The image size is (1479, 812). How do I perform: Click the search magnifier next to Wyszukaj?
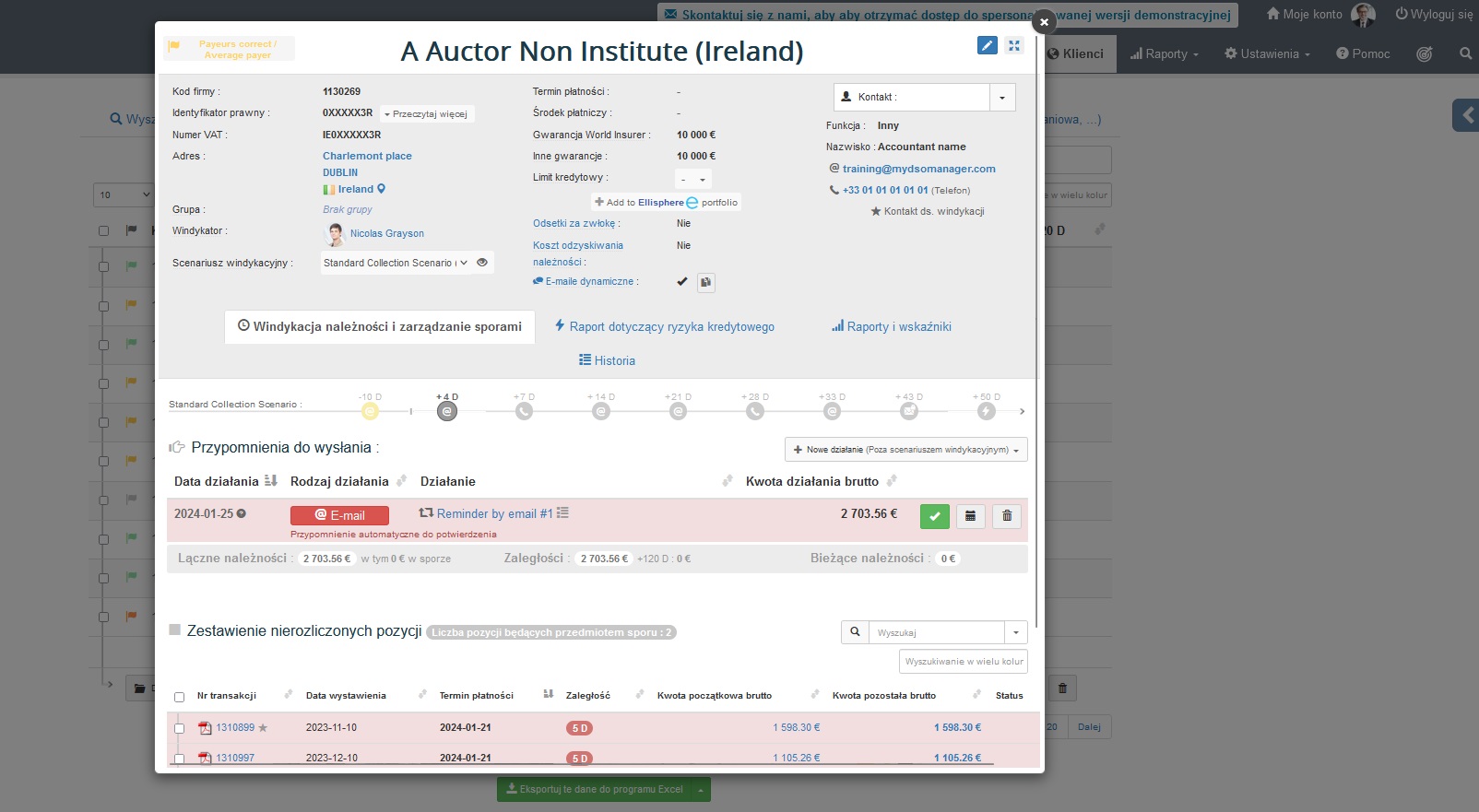tap(855, 632)
